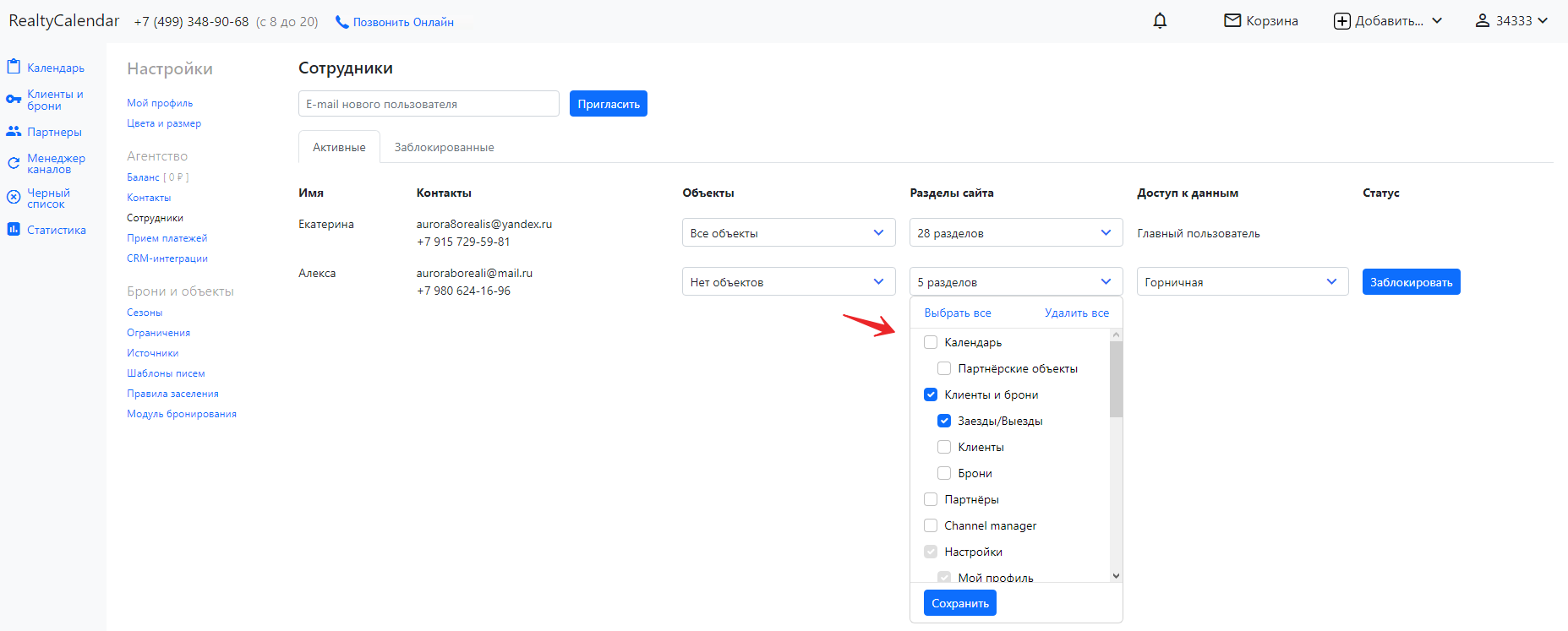Click the key icon for Клиенты и брони
The height and width of the screenshot is (631, 1568).
[x=14, y=100]
